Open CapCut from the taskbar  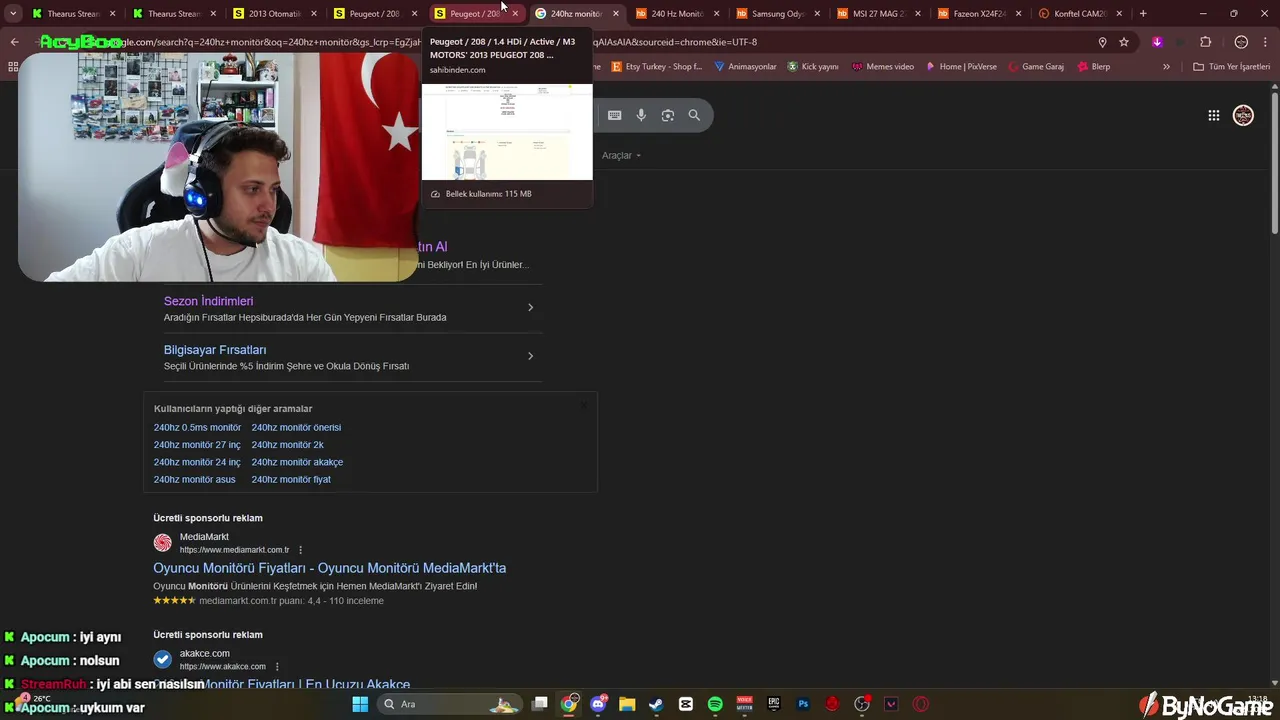coord(686,704)
